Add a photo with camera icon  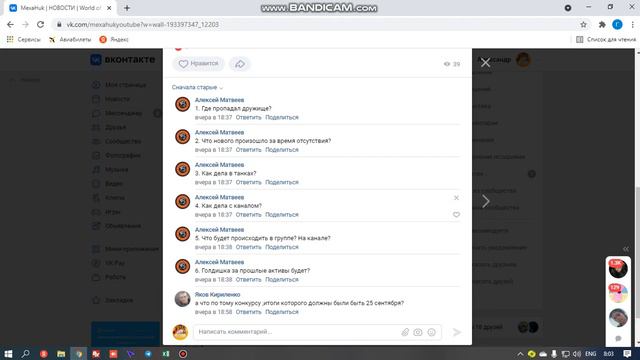pos(418,332)
